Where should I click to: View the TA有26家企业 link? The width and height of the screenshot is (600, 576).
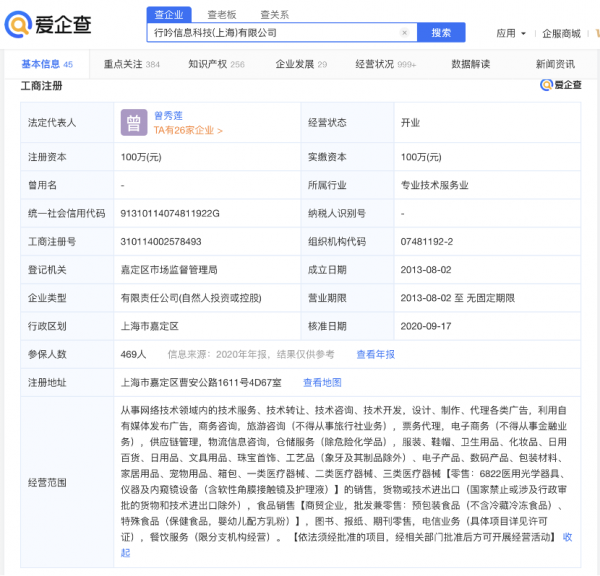188,131
